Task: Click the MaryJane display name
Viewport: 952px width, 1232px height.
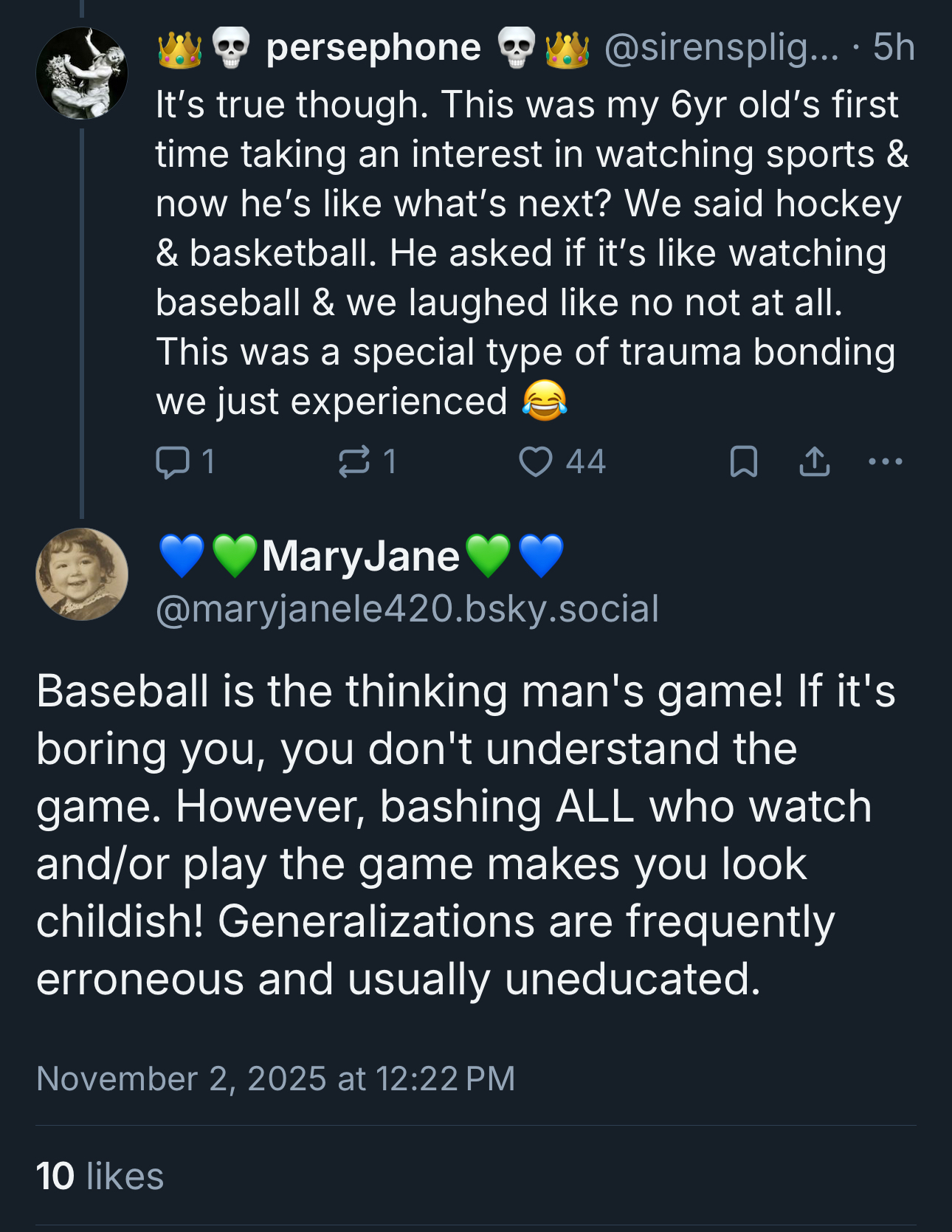Action: click(361, 556)
